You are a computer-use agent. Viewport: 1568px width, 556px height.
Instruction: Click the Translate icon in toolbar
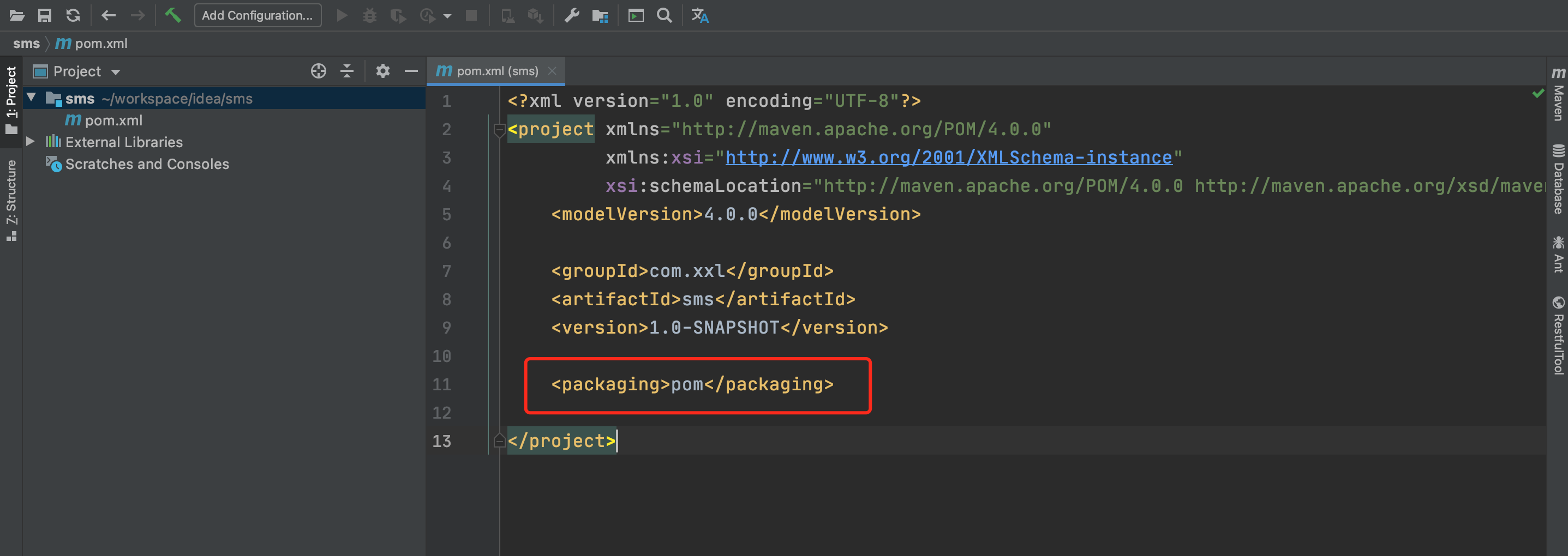pos(699,15)
